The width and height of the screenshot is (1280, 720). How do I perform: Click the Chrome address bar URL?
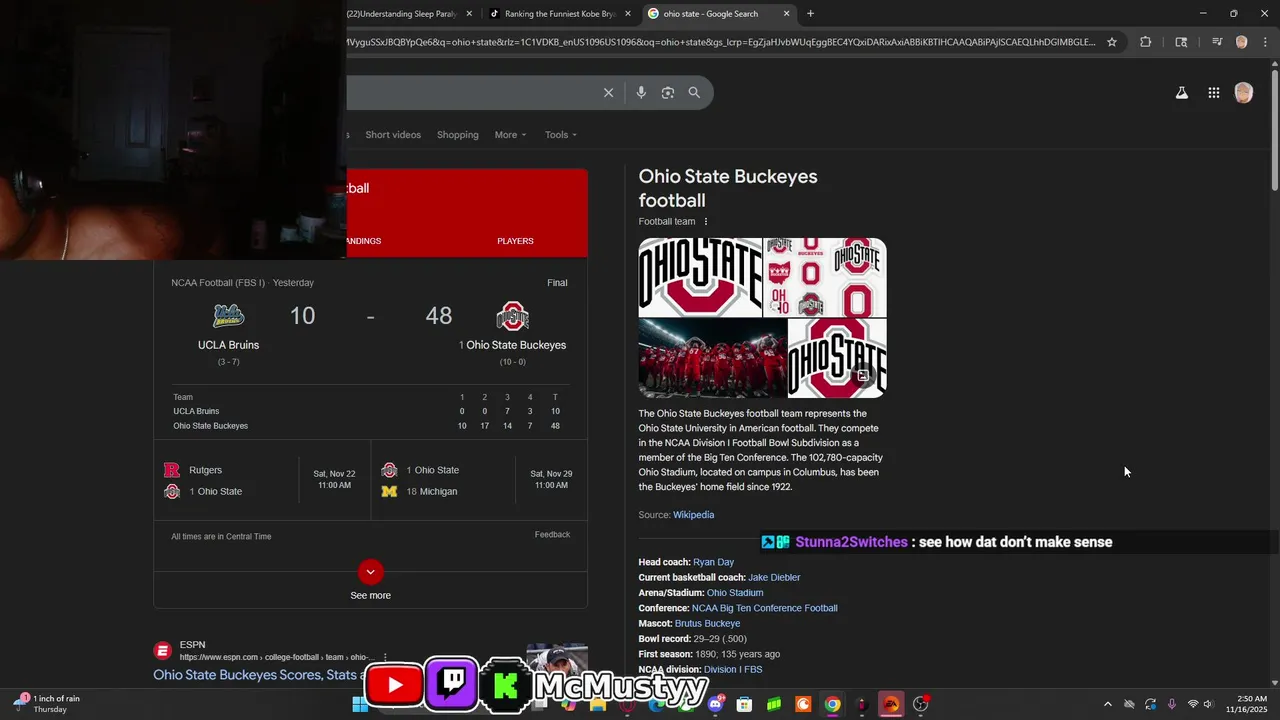click(721, 42)
